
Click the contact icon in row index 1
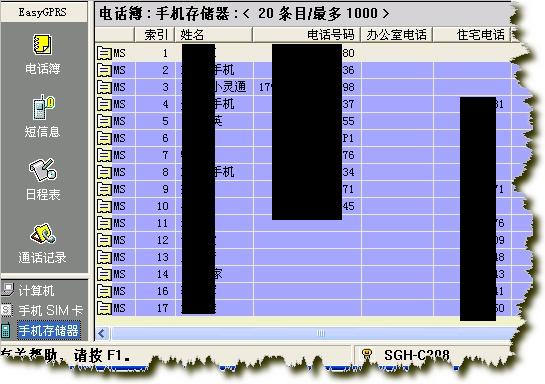click(104, 53)
